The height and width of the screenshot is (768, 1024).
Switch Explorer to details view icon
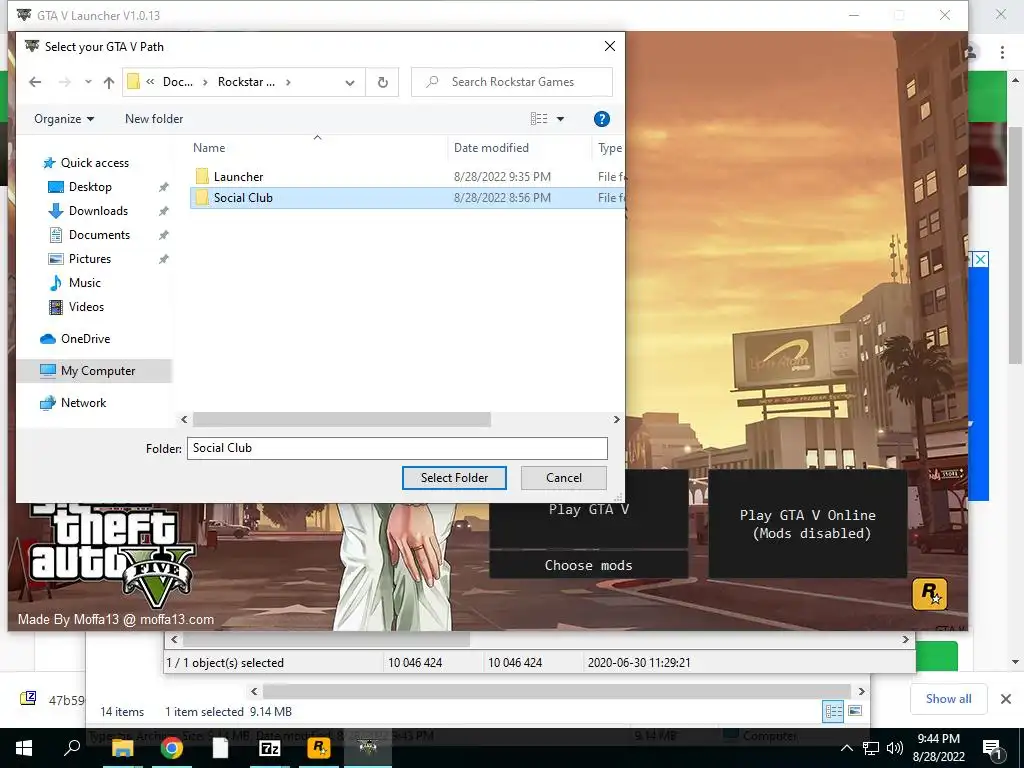point(833,711)
